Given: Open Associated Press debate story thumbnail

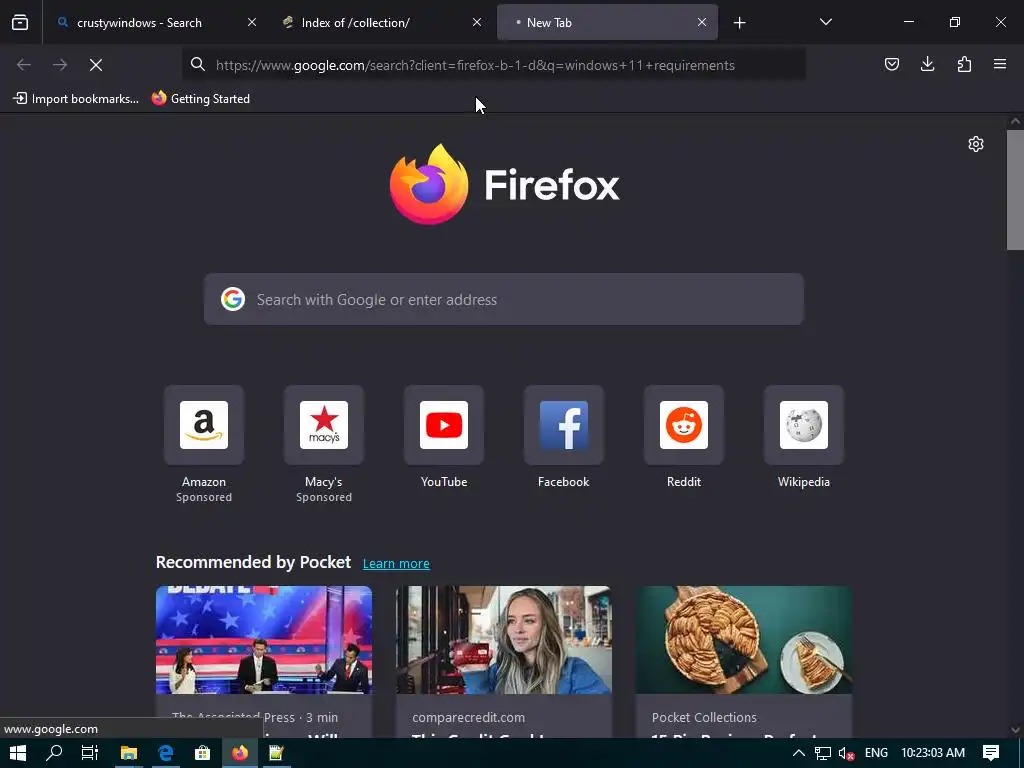Looking at the screenshot, I should coord(264,640).
